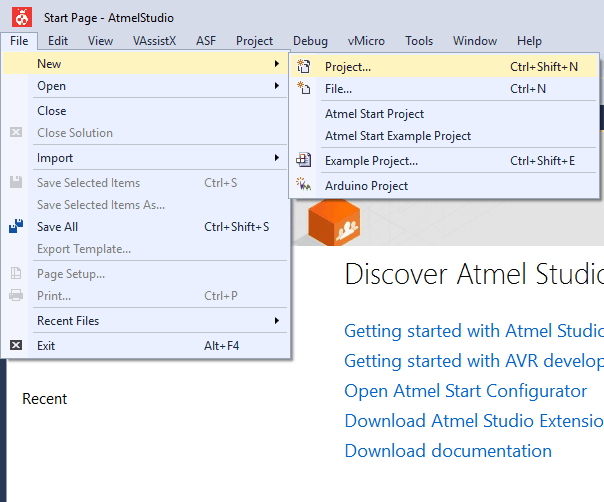Select Save Selected Items entry
604x502 pixels.
point(146,183)
